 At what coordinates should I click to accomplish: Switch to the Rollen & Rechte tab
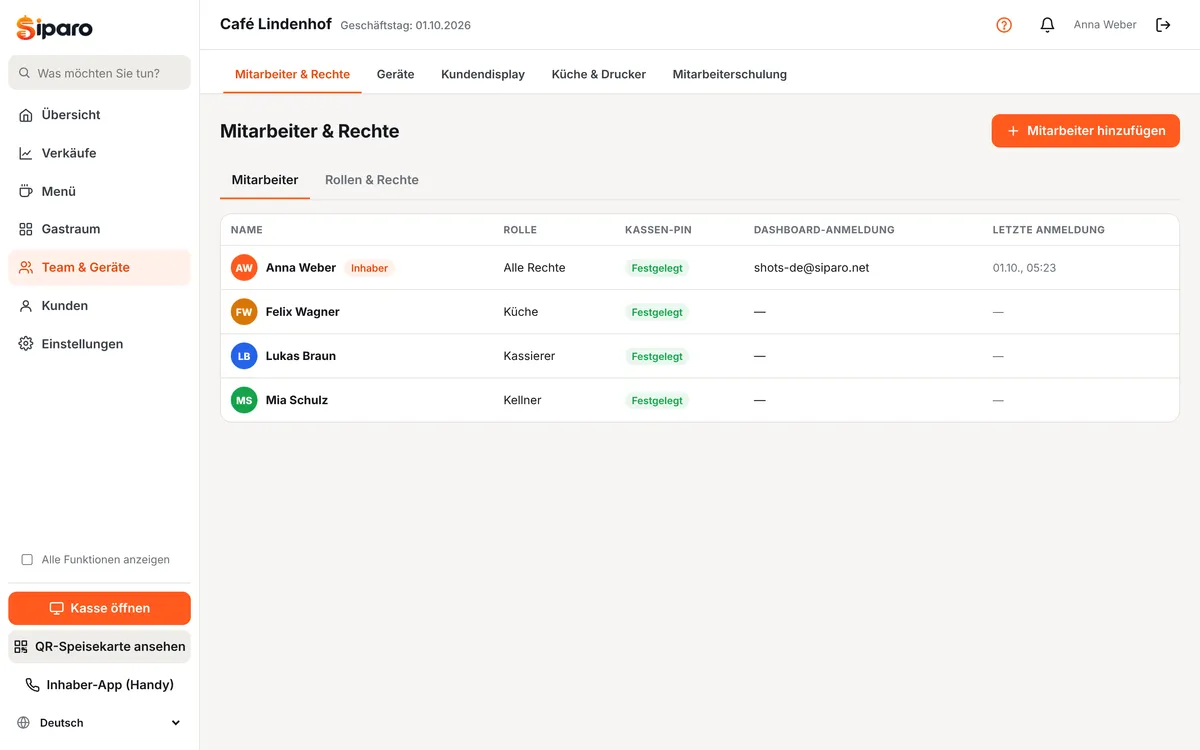click(372, 180)
